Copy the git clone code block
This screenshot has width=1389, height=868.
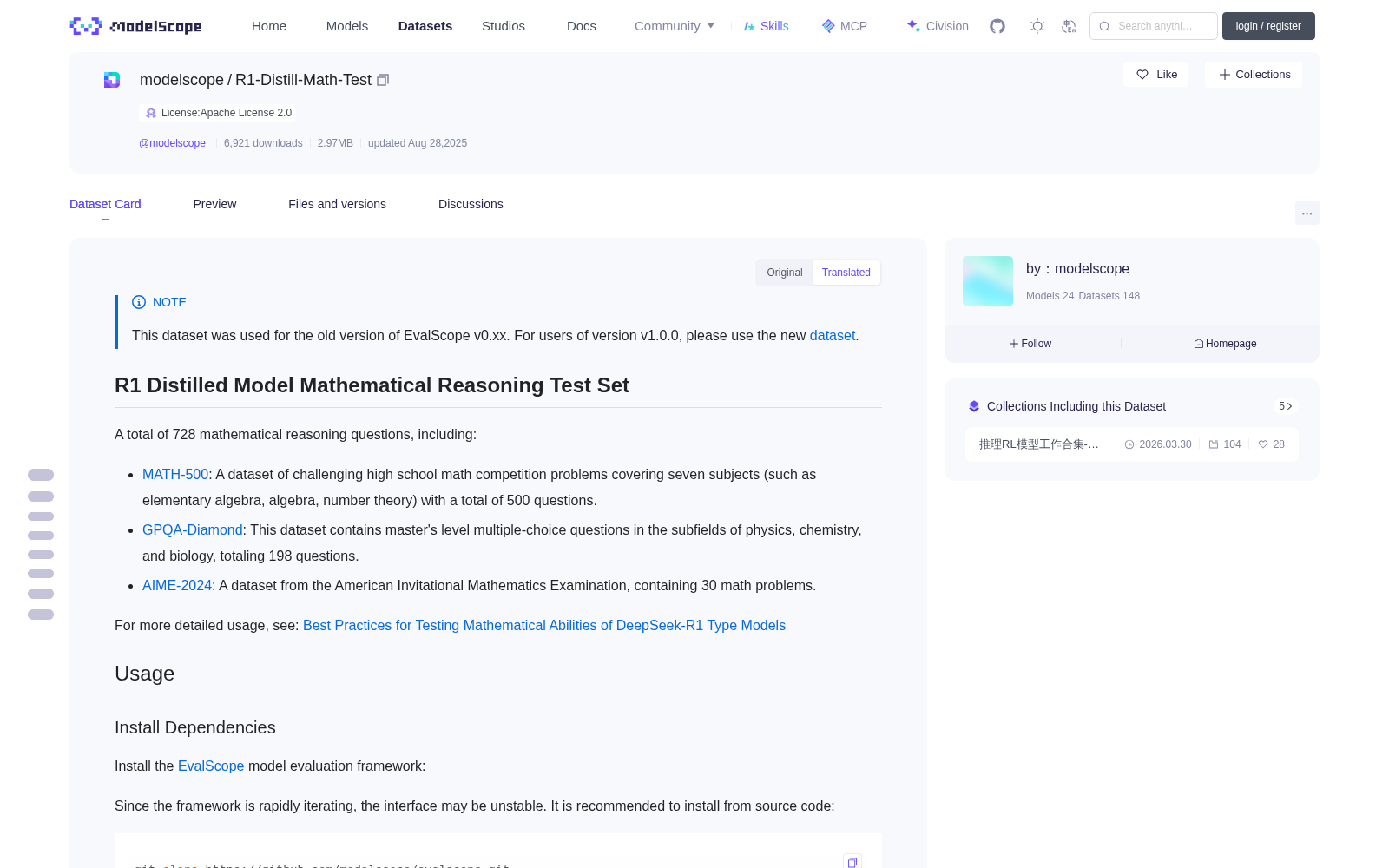pos(852,862)
